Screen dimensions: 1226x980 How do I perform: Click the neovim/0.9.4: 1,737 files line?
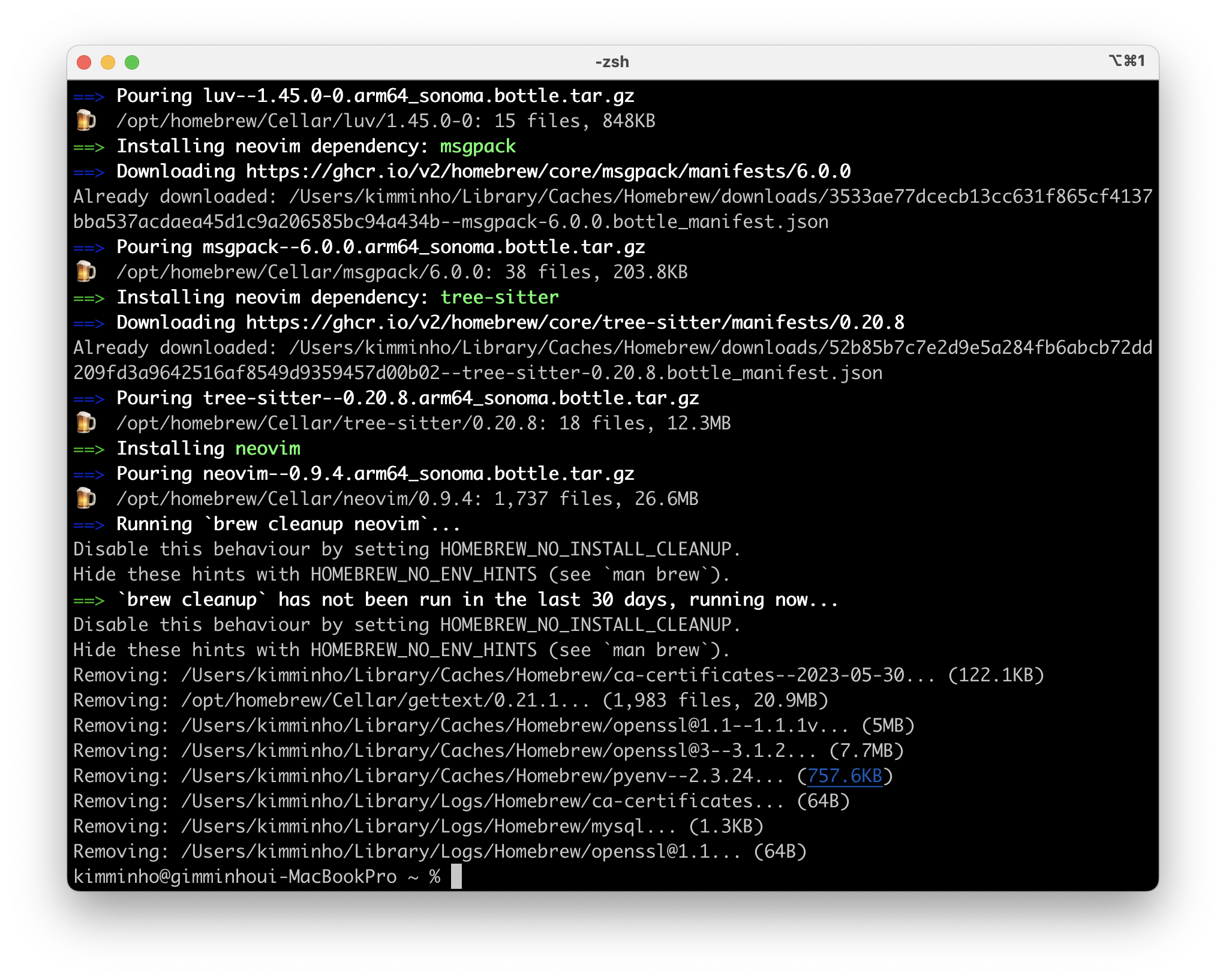point(386,499)
